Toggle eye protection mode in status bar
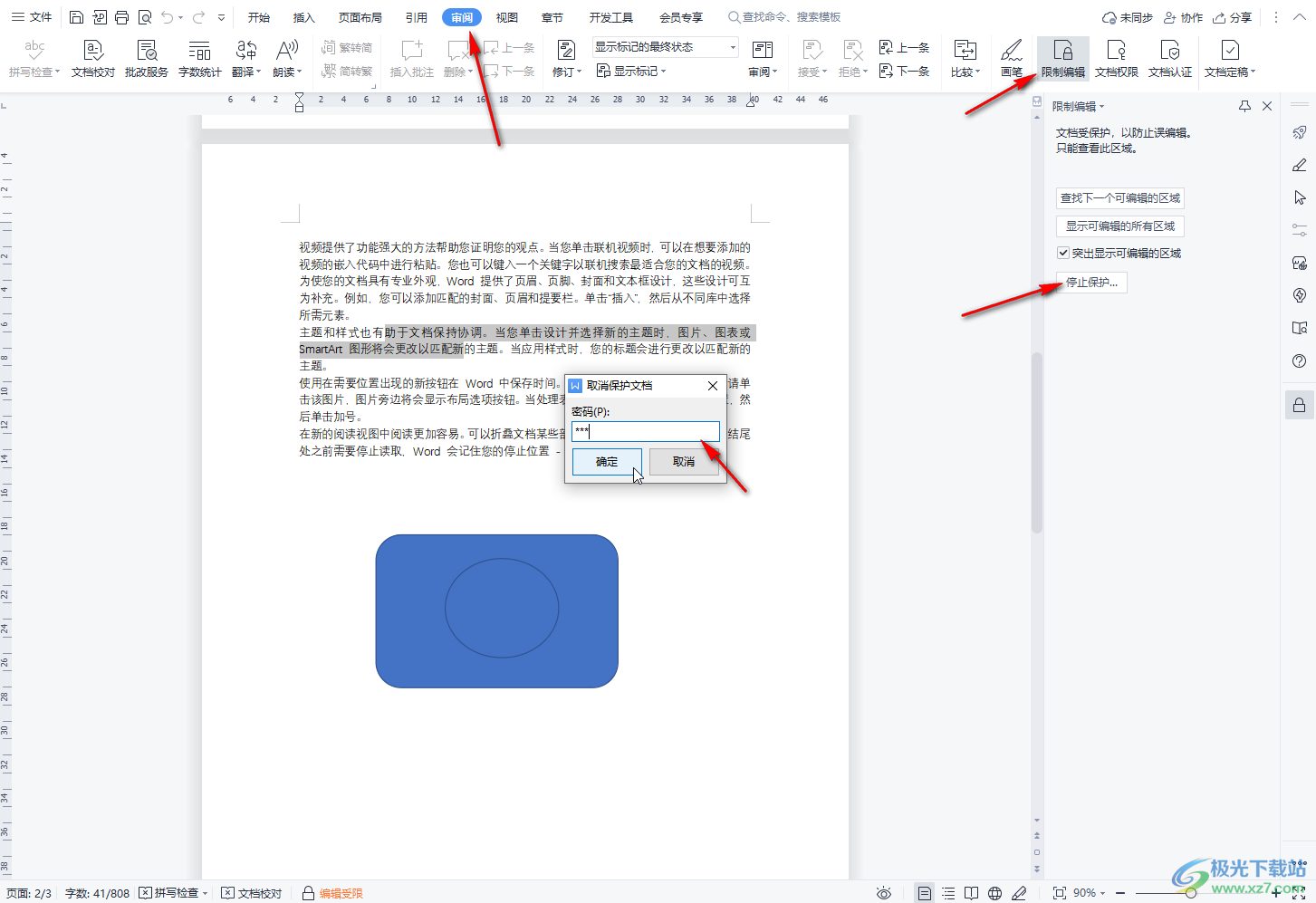 point(883,893)
